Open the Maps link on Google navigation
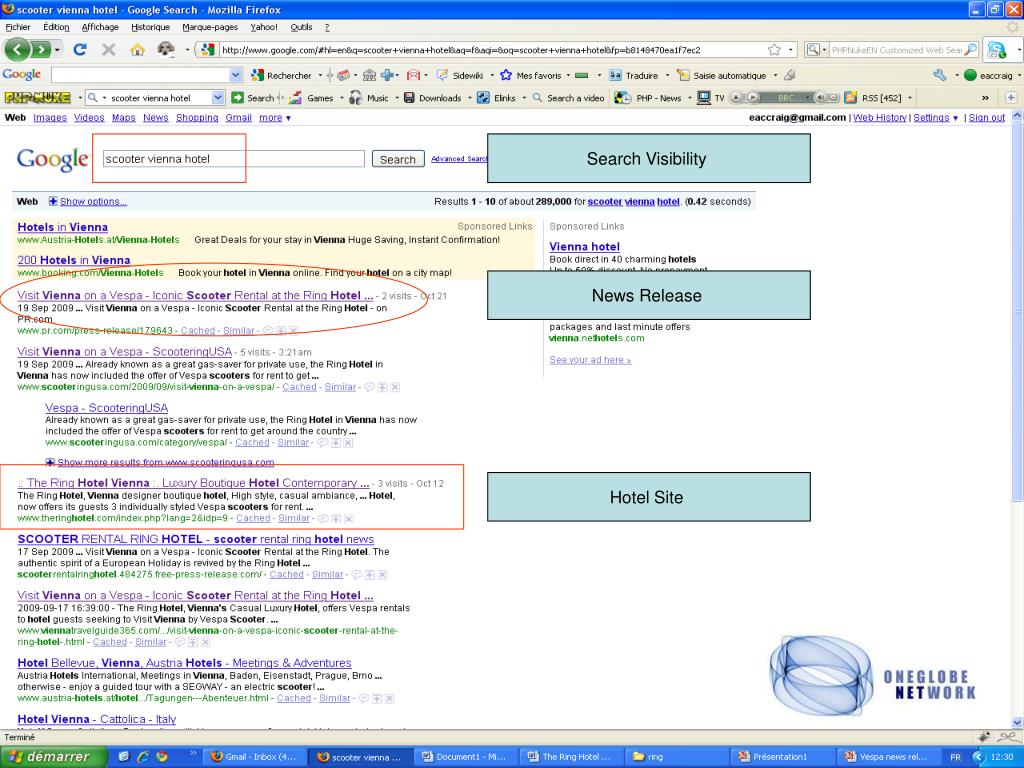This screenshot has height=768, width=1024. pos(123,118)
